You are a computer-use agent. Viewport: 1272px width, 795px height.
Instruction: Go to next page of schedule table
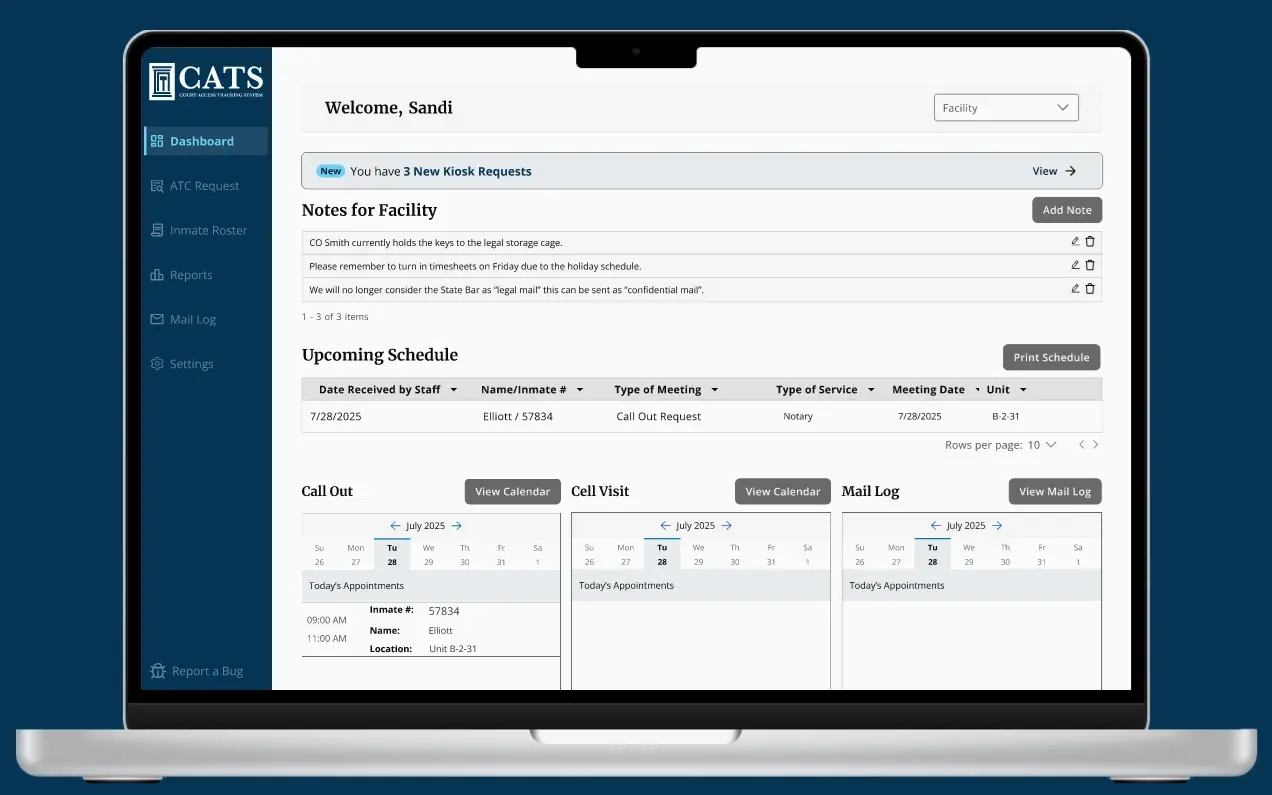(1096, 445)
